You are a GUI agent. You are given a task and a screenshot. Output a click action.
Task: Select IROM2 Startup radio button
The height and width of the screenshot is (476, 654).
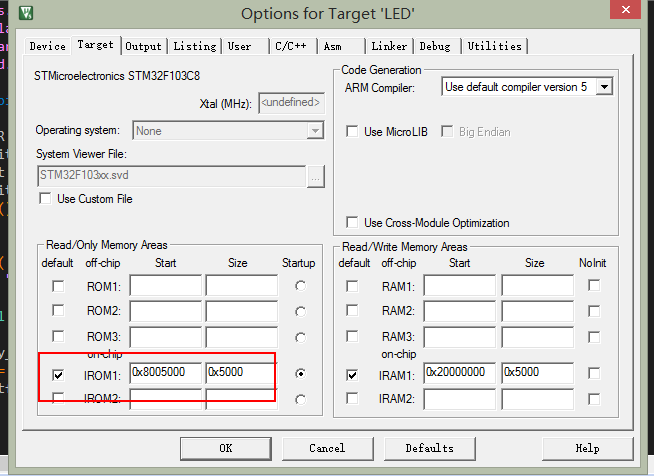[300, 400]
